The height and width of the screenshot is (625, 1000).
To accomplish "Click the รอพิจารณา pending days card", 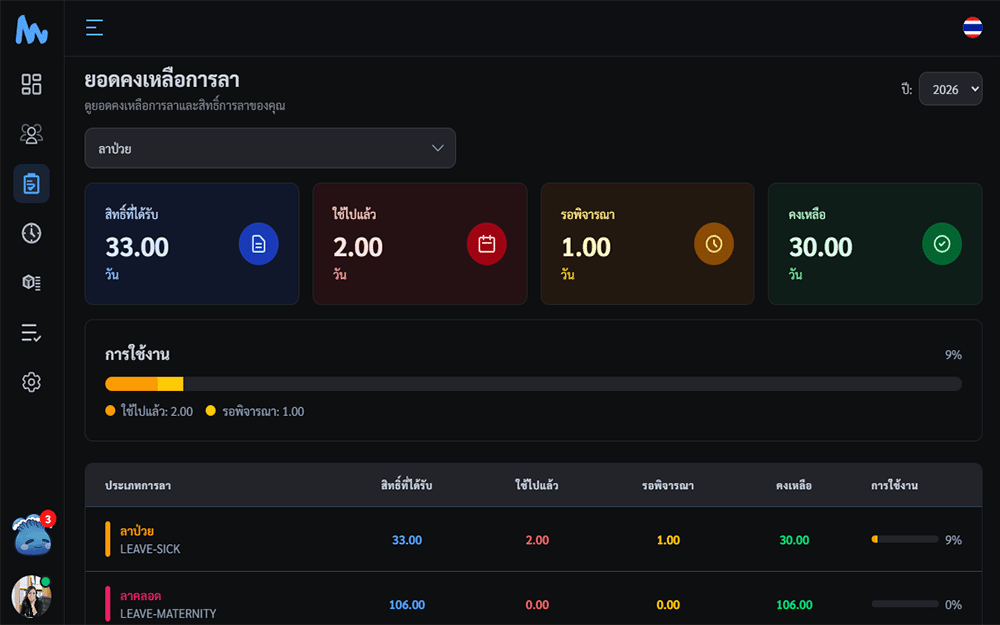I will point(647,243).
